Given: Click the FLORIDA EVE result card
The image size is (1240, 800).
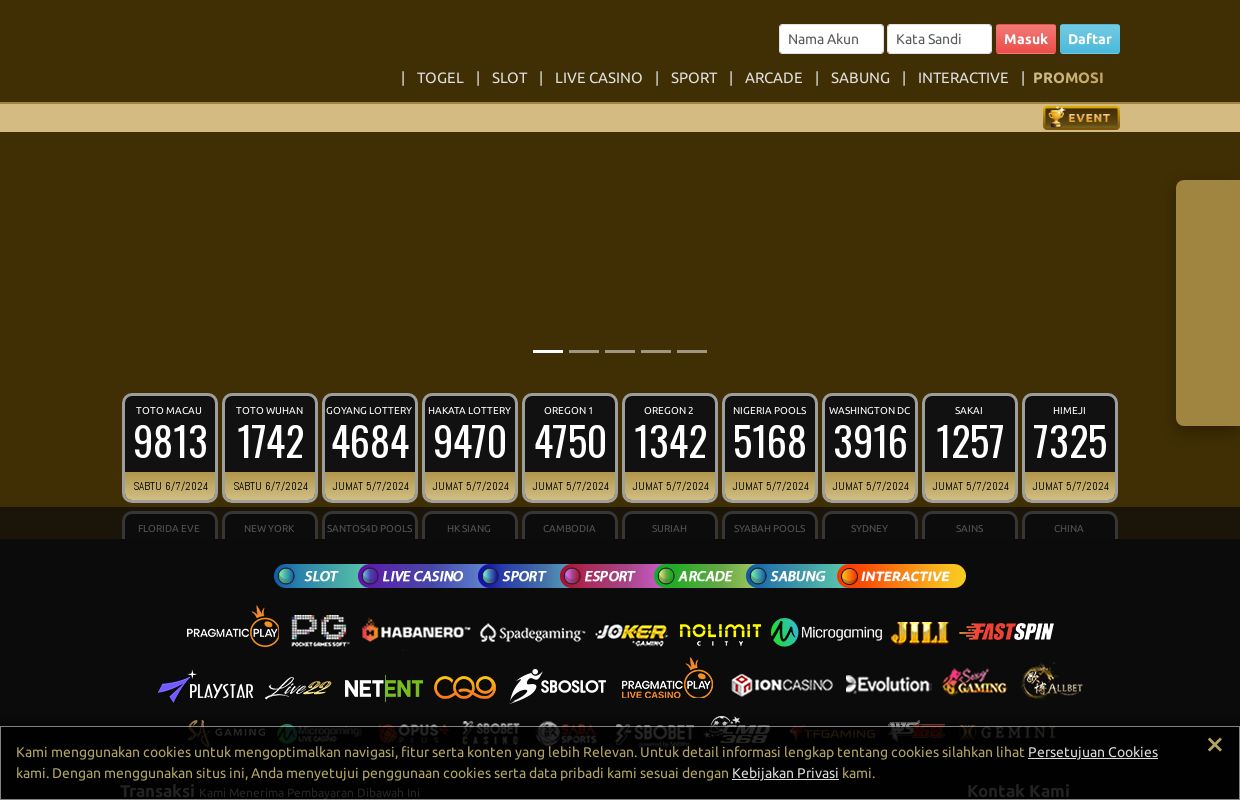Looking at the screenshot, I should click(x=170, y=526).
